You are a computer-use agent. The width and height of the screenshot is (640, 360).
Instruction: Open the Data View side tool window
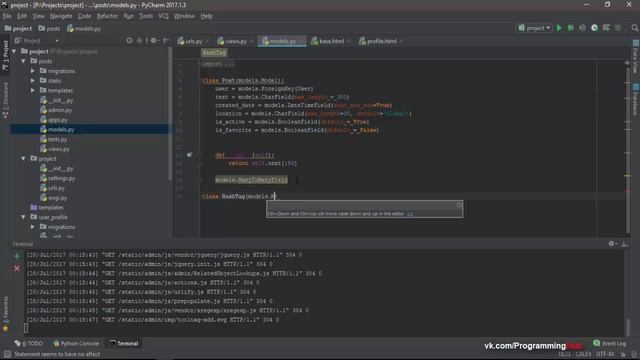coord(636,57)
